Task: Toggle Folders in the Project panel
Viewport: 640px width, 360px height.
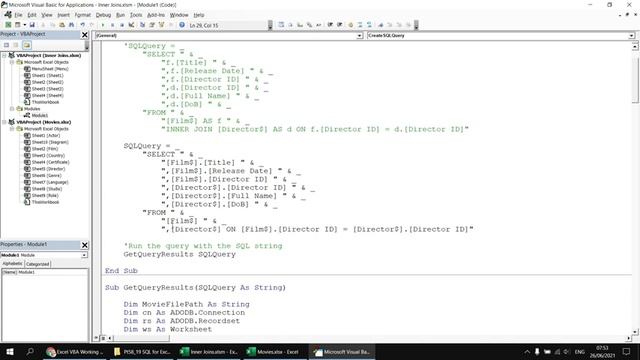Action: tap(27, 45)
